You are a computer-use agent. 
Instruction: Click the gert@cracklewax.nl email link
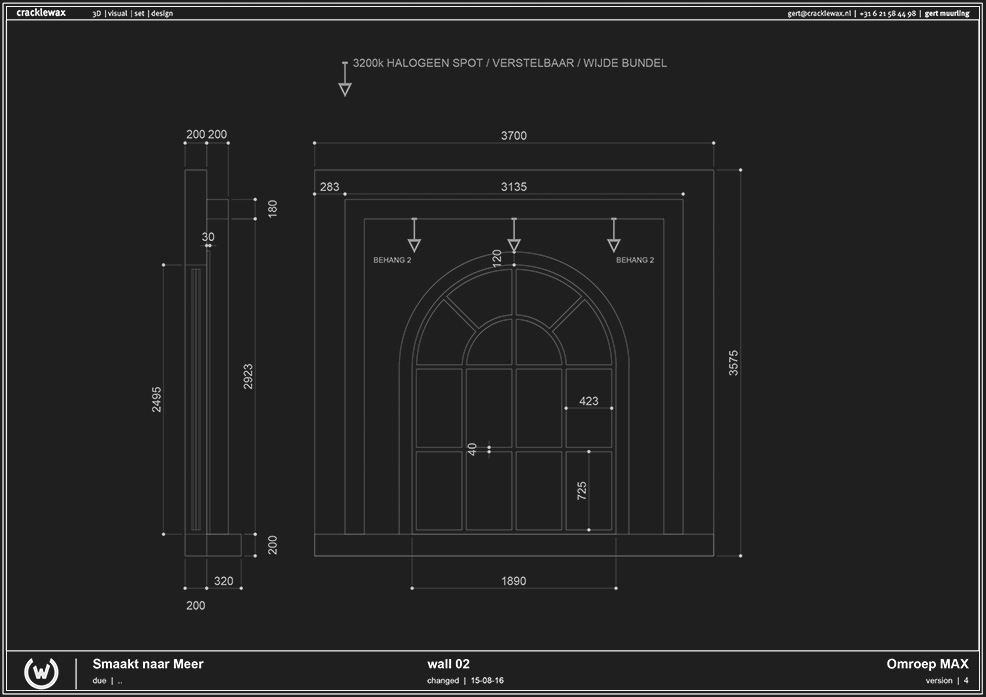click(818, 13)
